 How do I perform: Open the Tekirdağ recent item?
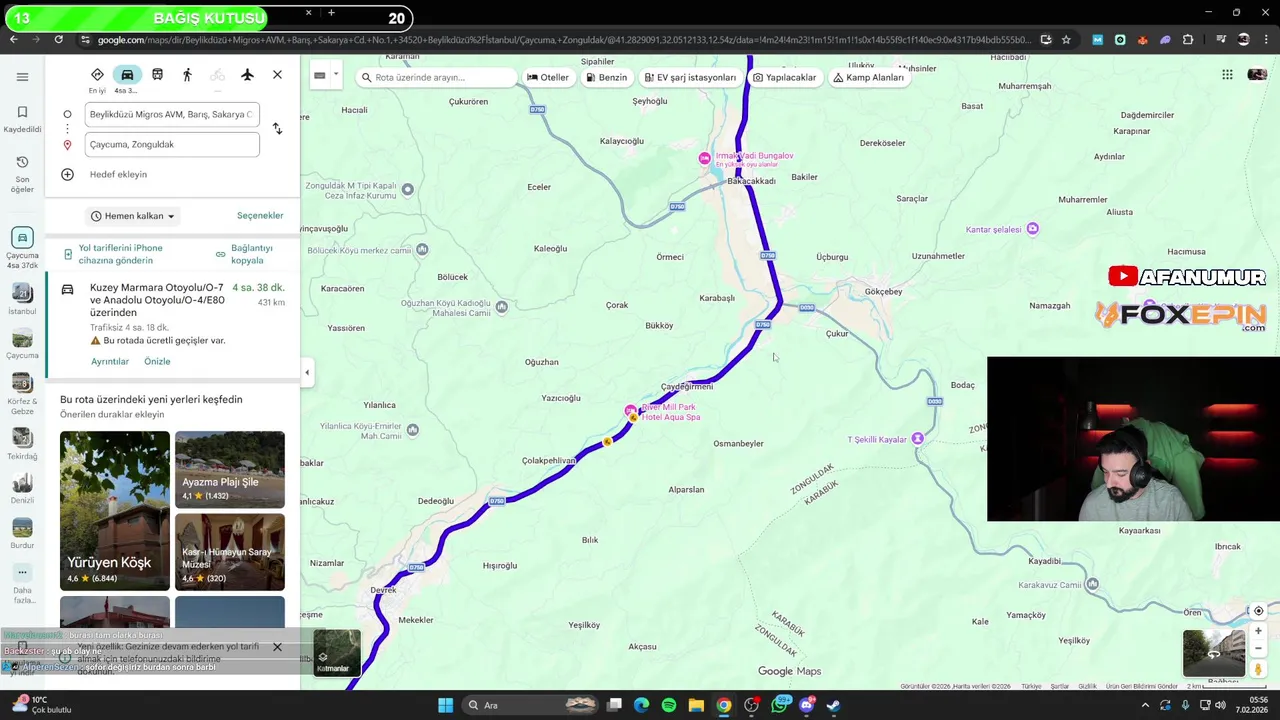click(22, 443)
